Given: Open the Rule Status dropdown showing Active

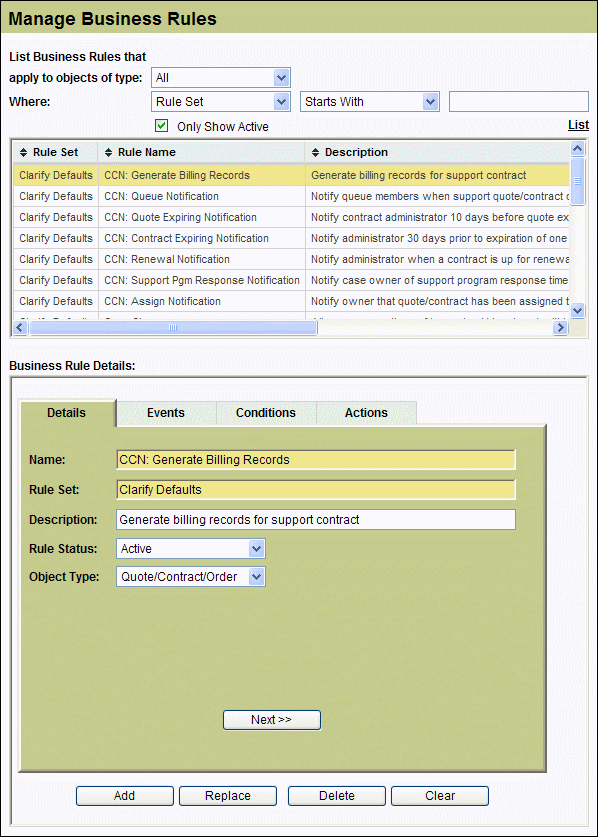Looking at the screenshot, I should pyautogui.click(x=191, y=549).
